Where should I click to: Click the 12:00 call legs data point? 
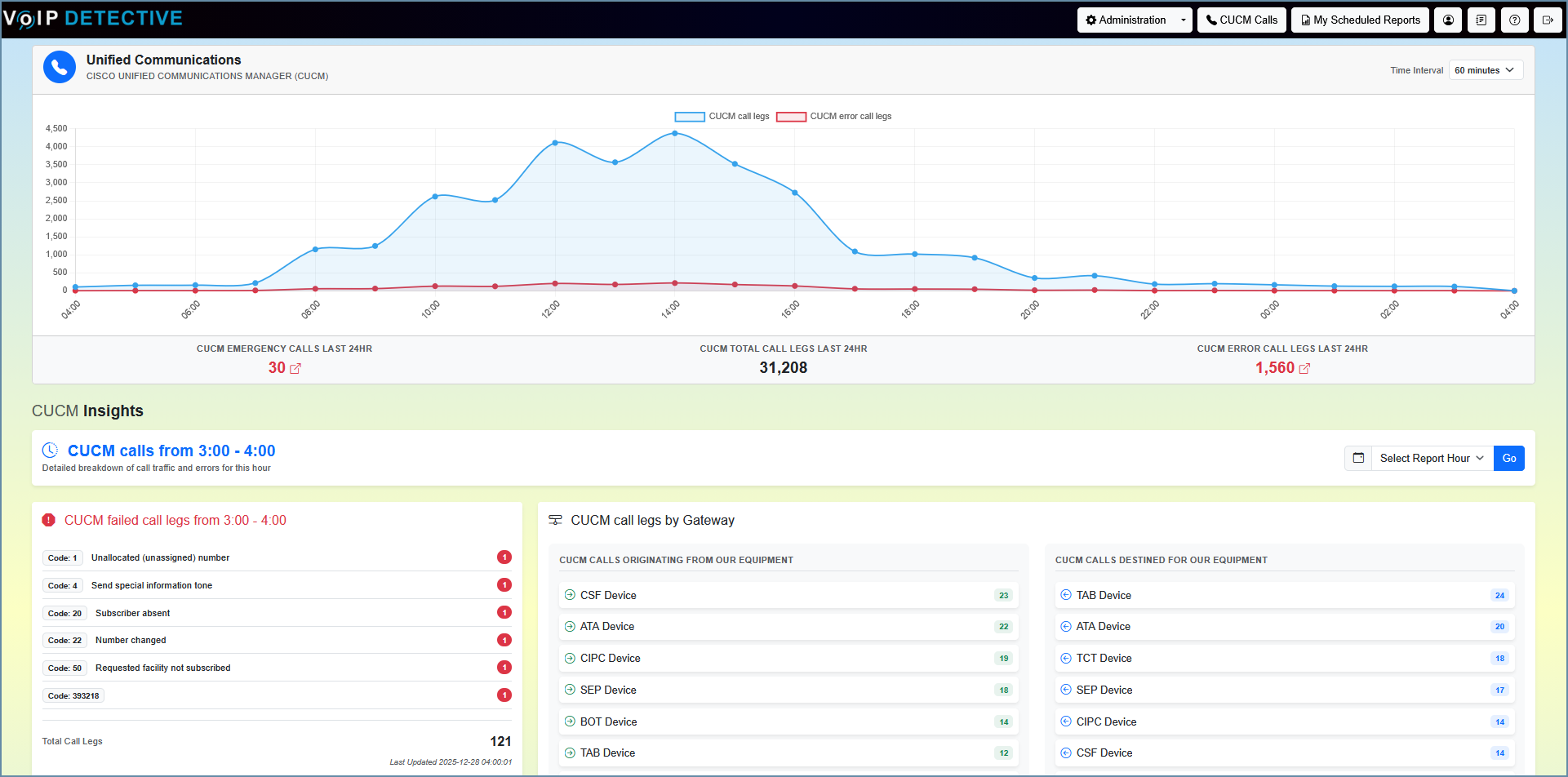click(x=555, y=143)
